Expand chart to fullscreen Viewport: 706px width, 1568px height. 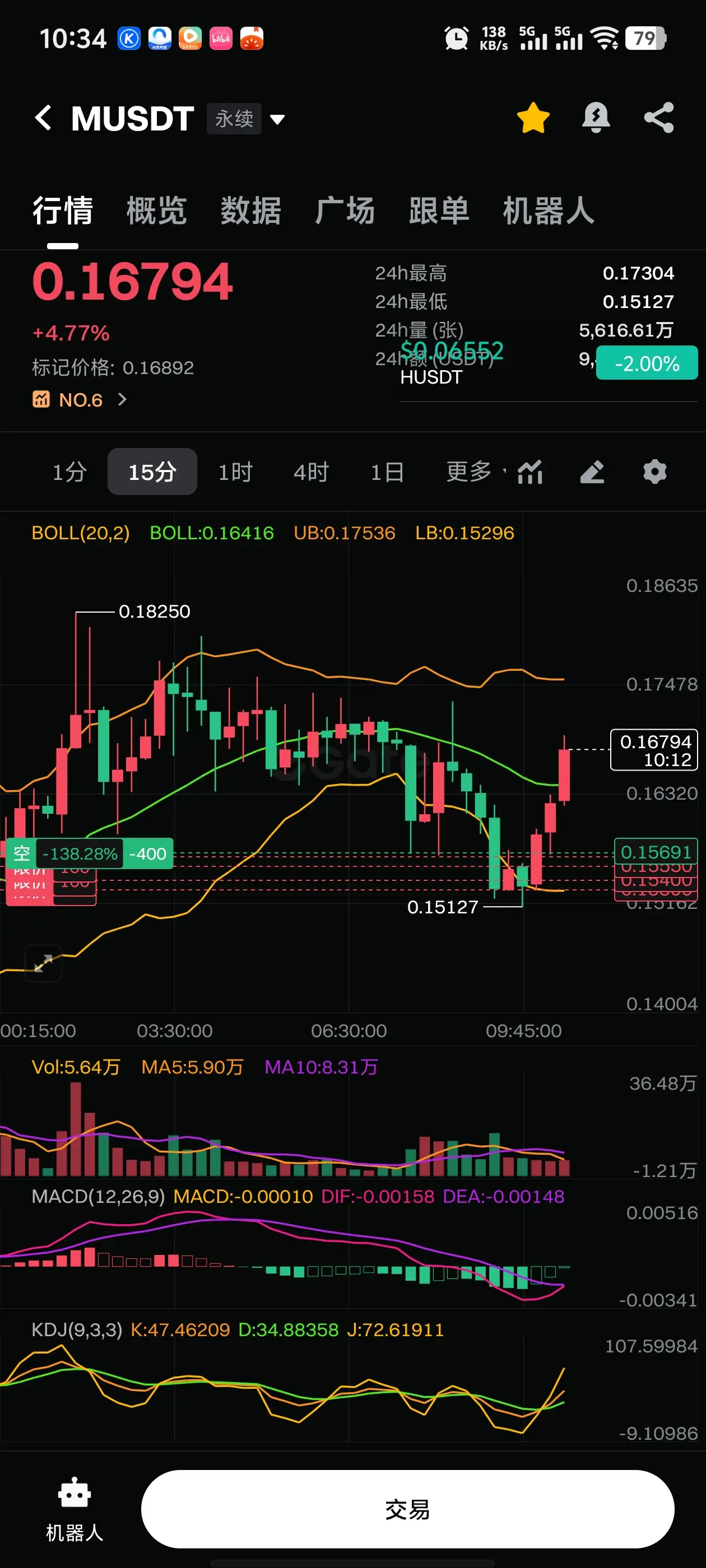pyautogui.click(x=43, y=963)
